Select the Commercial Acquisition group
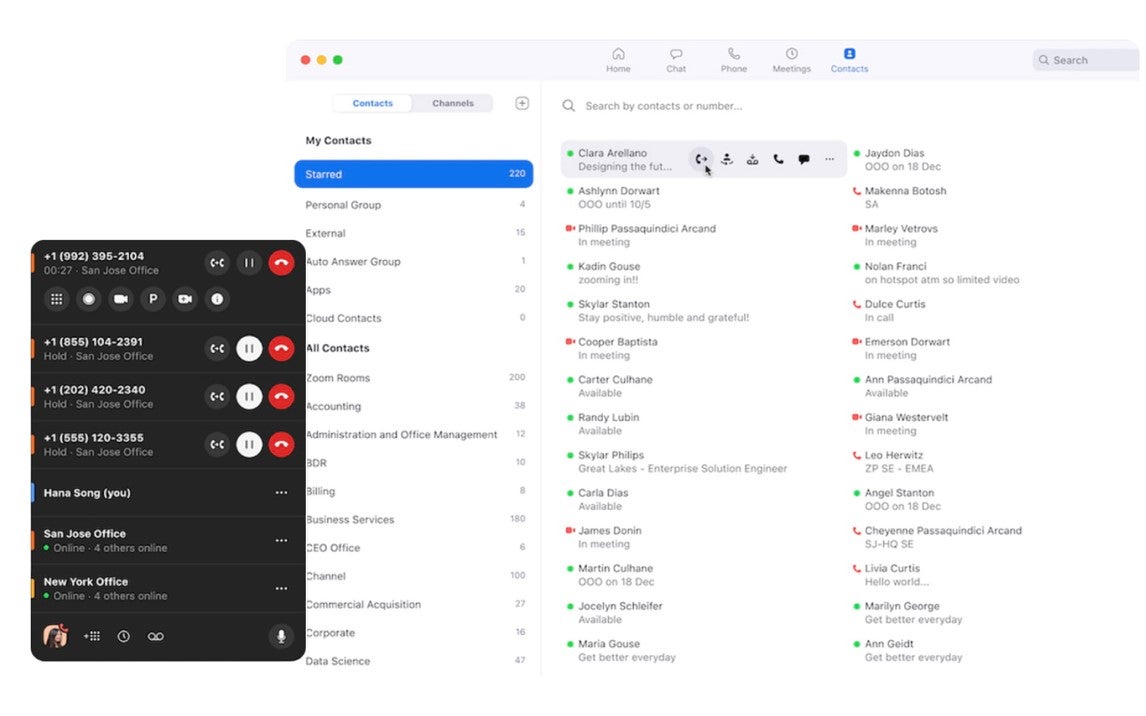 [x=417, y=604]
